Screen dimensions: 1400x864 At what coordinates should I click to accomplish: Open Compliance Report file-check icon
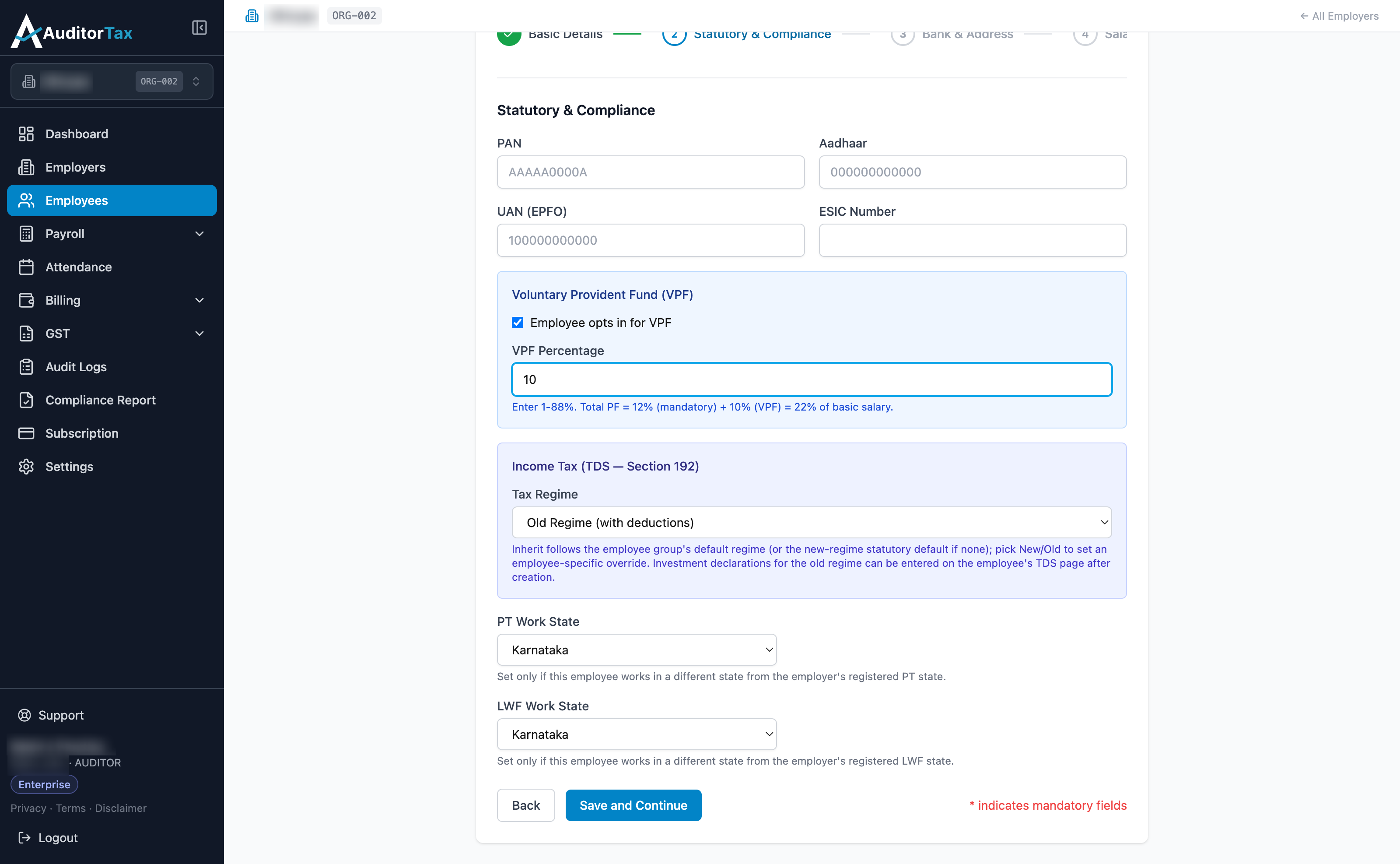tap(26, 400)
